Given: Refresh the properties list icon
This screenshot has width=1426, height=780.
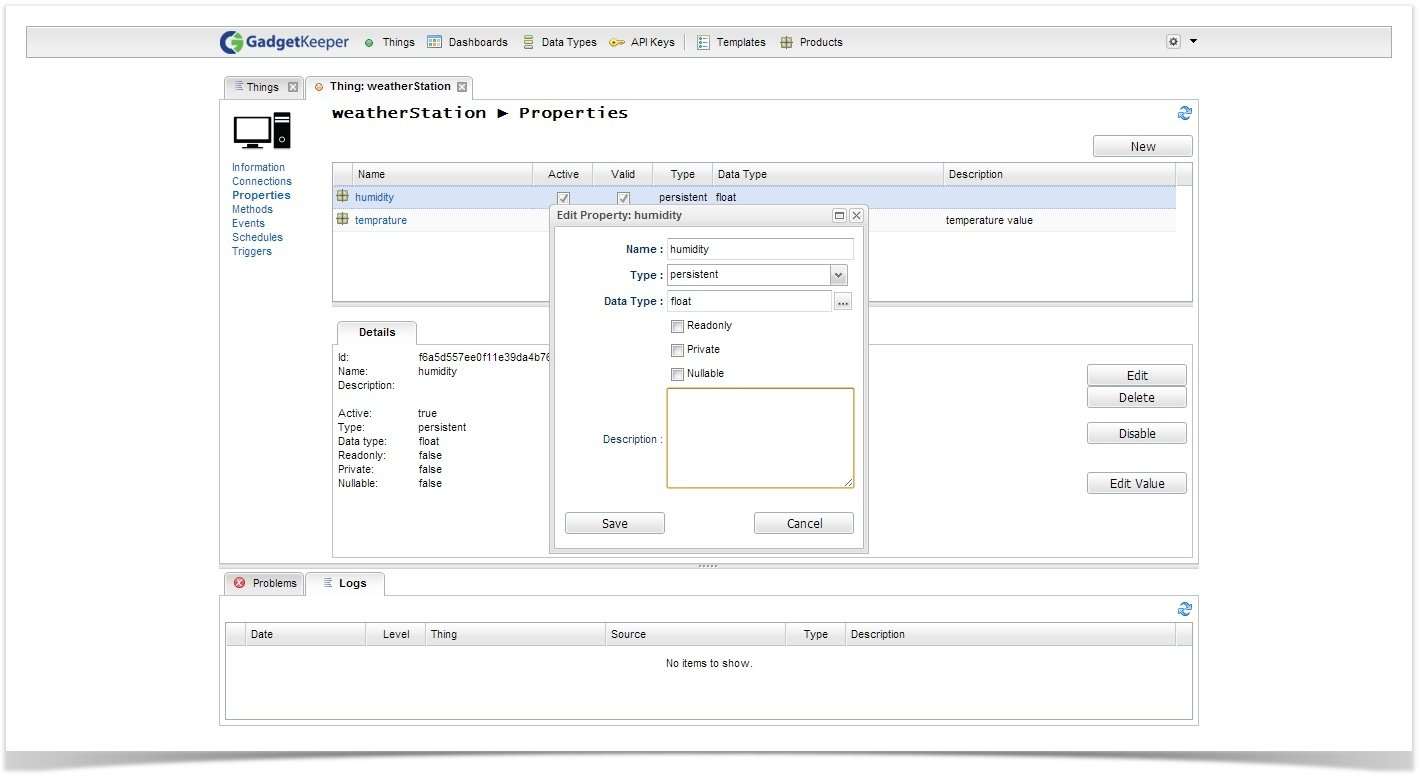Looking at the screenshot, I should tap(1185, 113).
